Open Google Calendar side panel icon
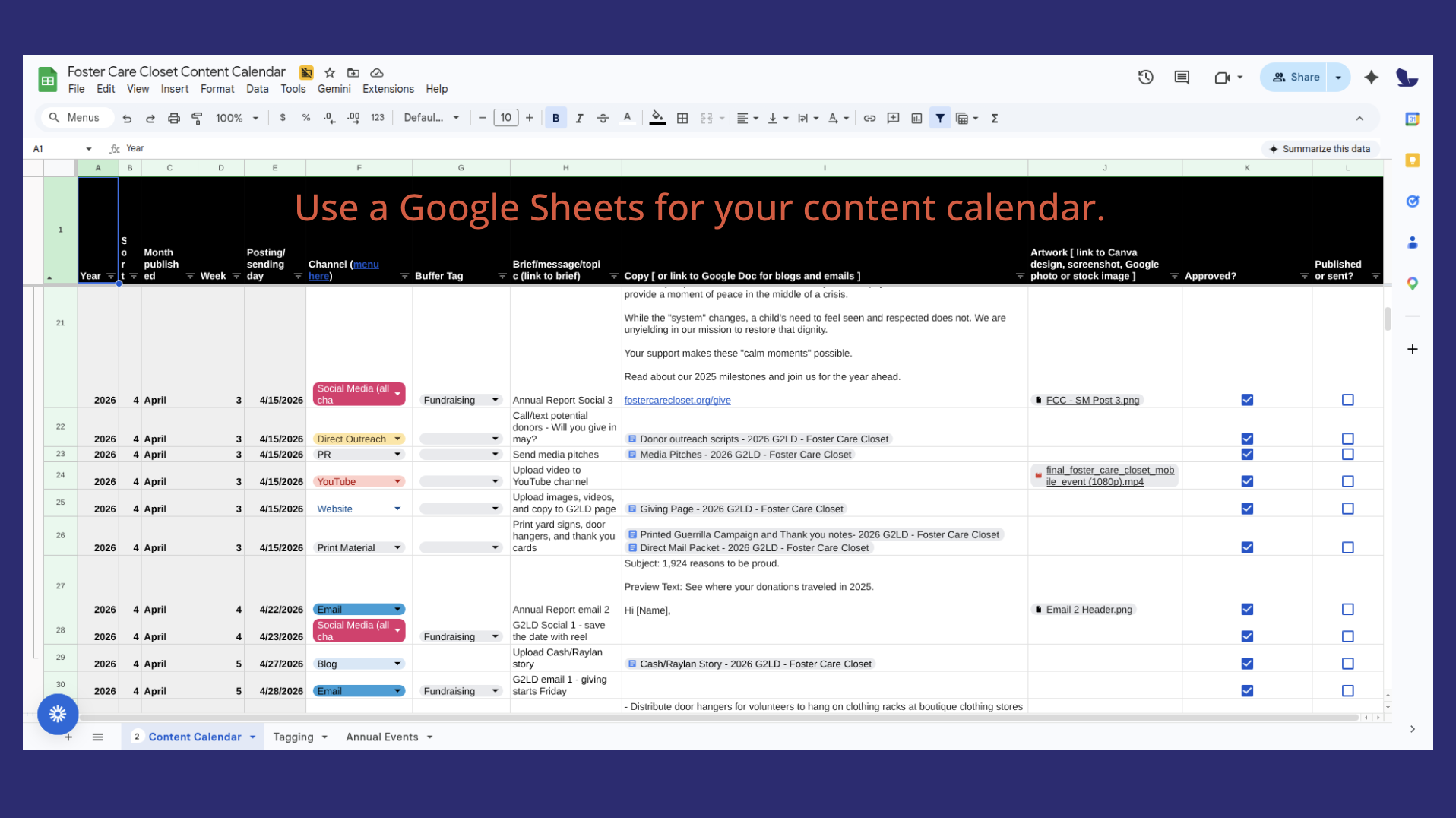Image resolution: width=1456 pixels, height=818 pixels. click(1413, 119)
